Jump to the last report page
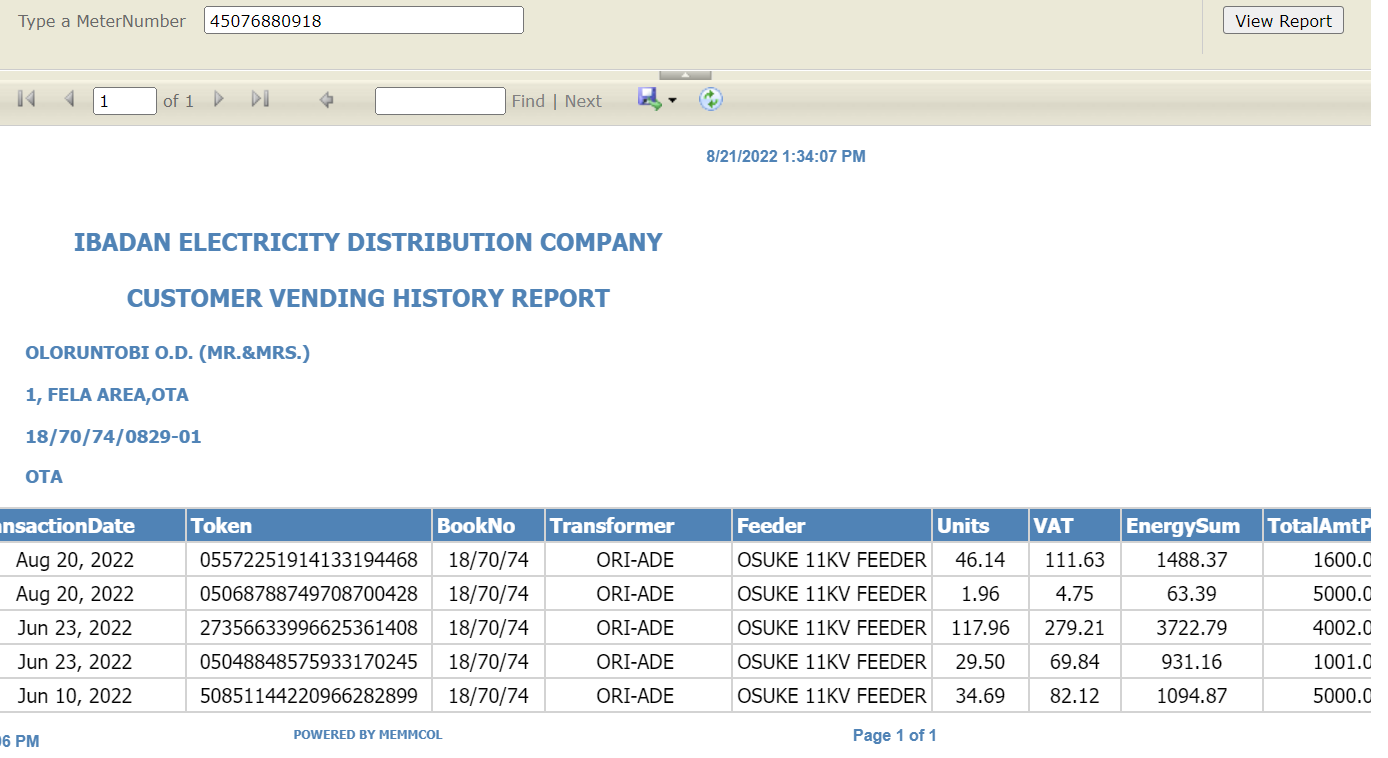 point(260,99)
